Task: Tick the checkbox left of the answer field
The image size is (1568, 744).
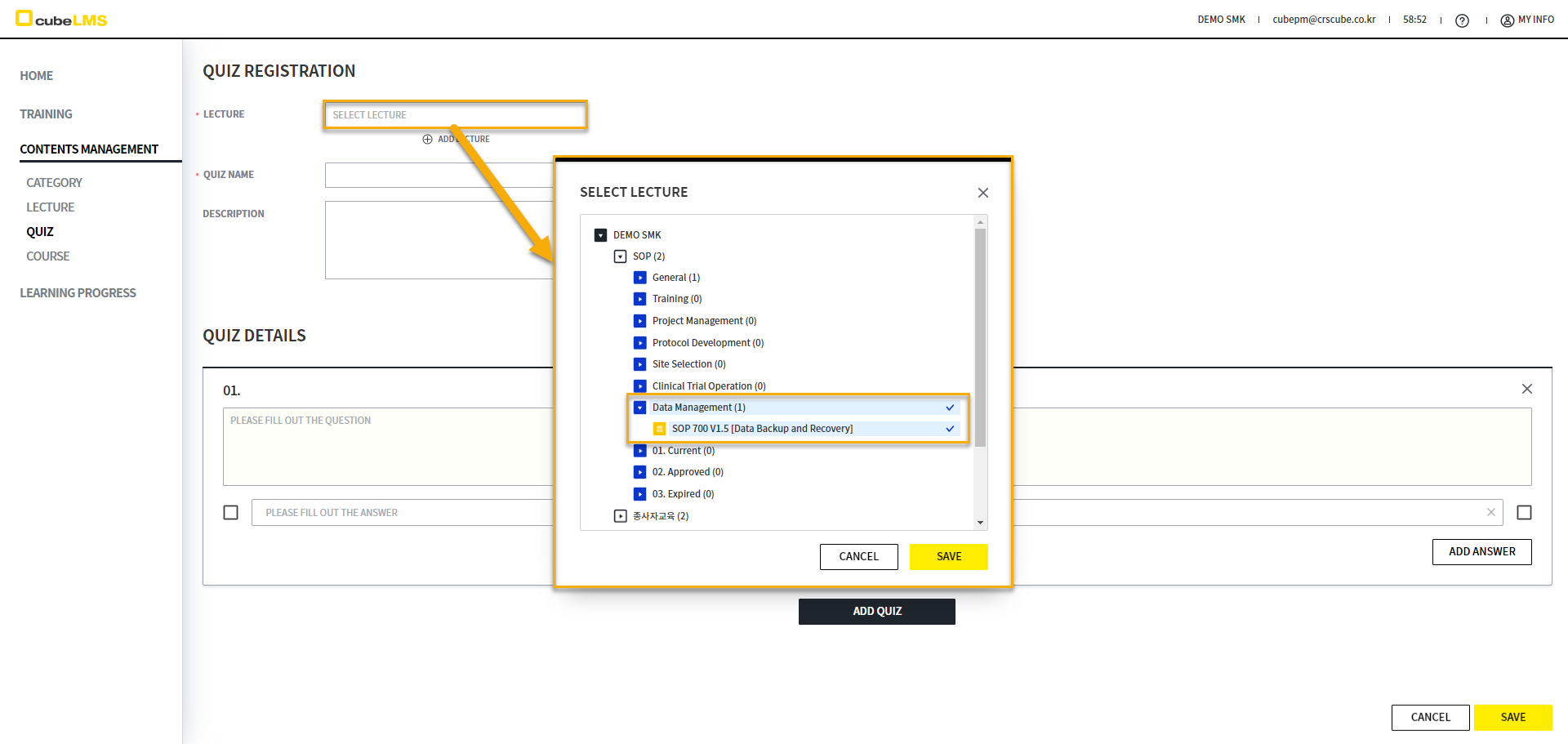Action: [231, 512]
